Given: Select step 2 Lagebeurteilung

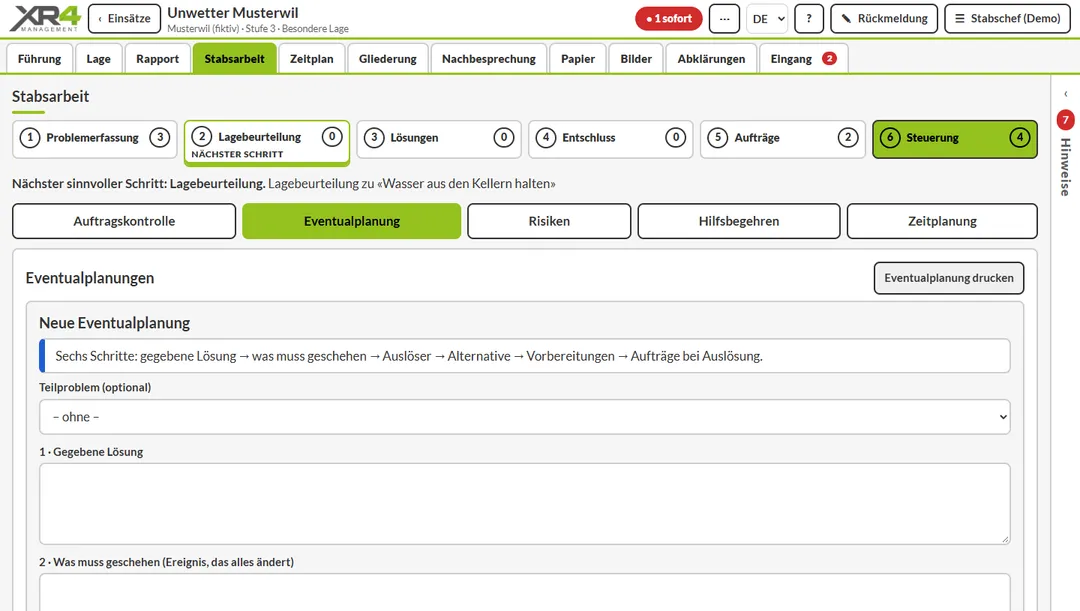Looking at the screenshot, I should (x=267, y=143).
